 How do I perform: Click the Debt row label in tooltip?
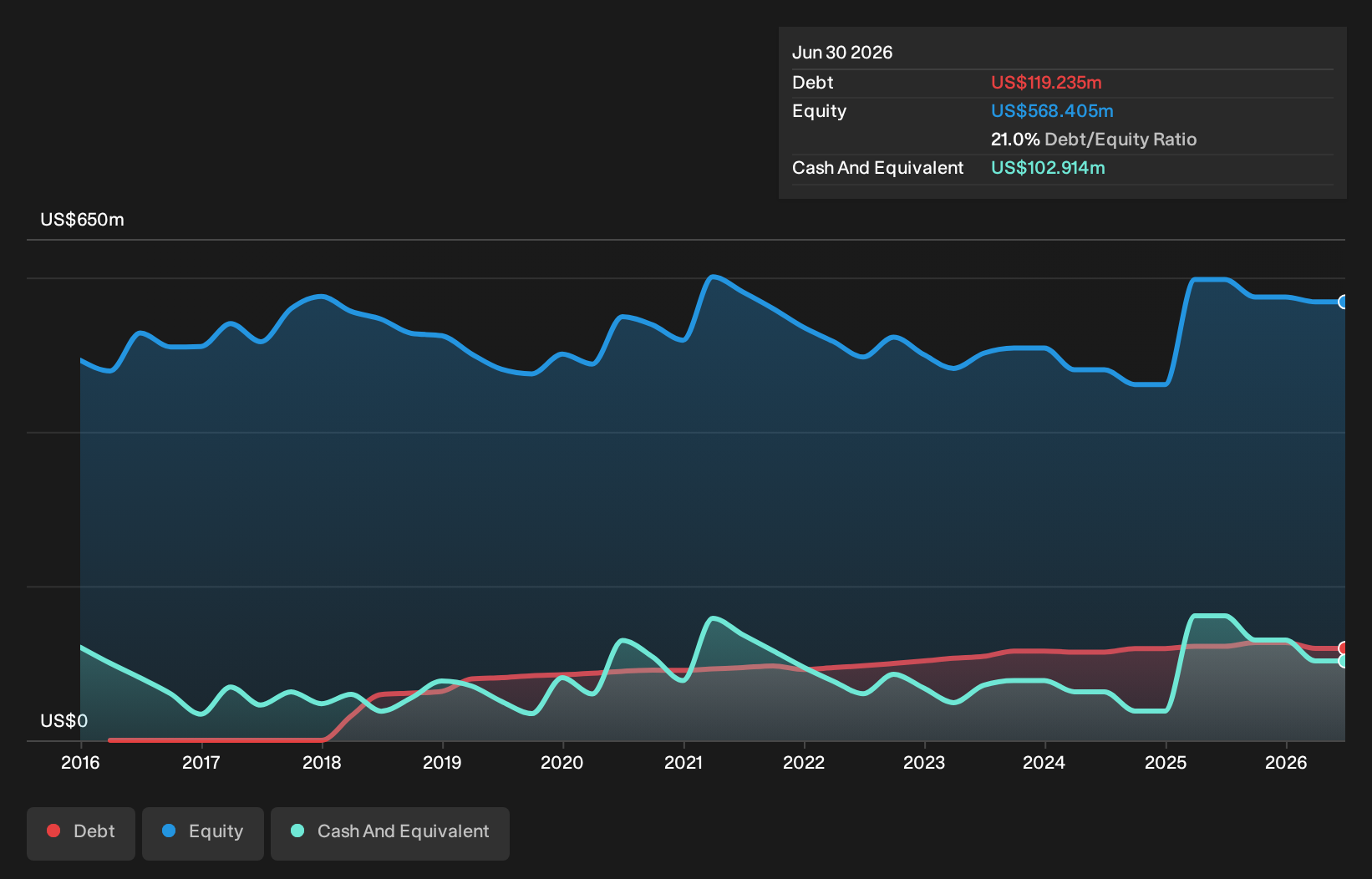point(813,83)
